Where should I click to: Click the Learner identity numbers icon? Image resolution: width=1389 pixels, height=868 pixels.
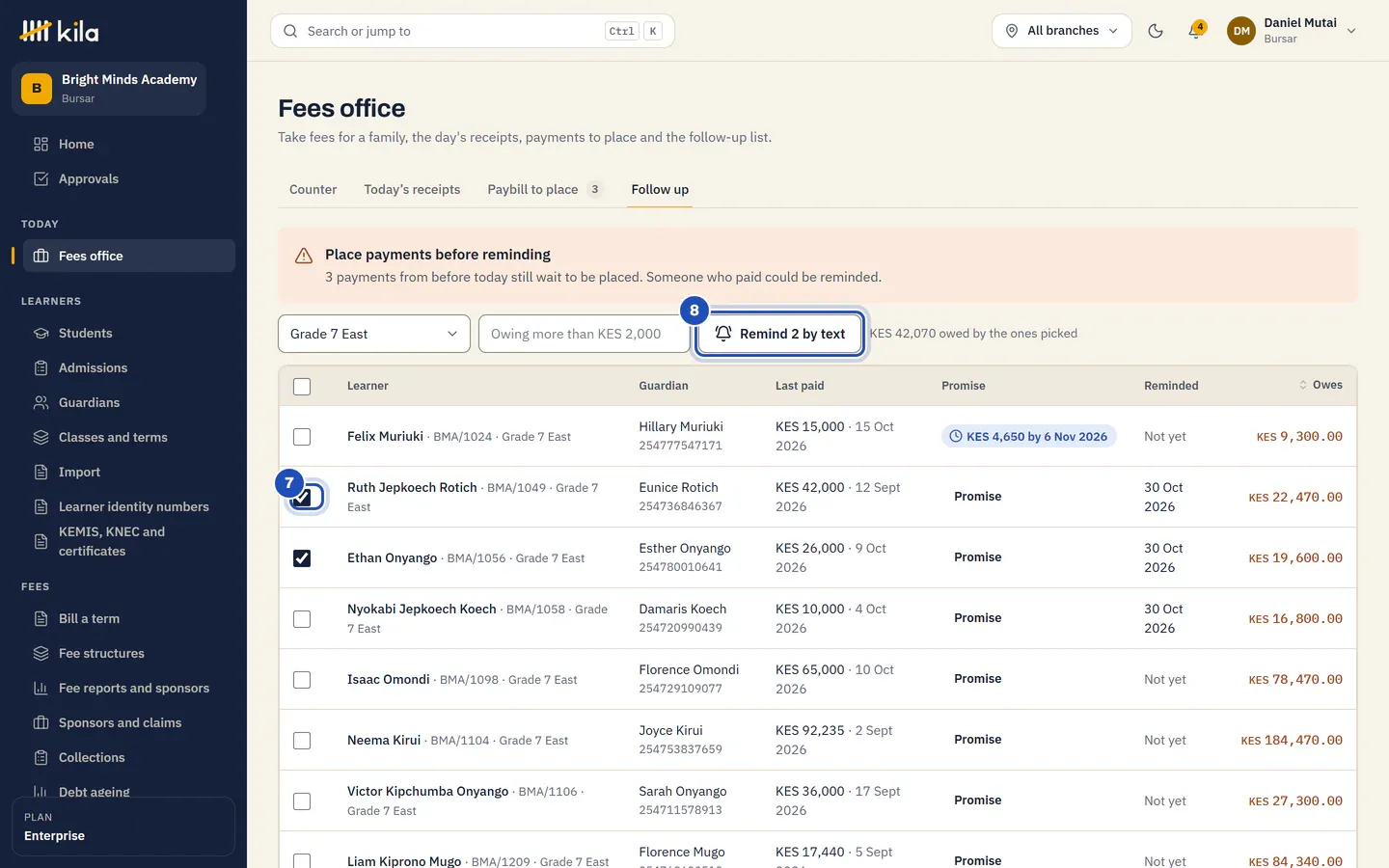[x=41, y=506]
